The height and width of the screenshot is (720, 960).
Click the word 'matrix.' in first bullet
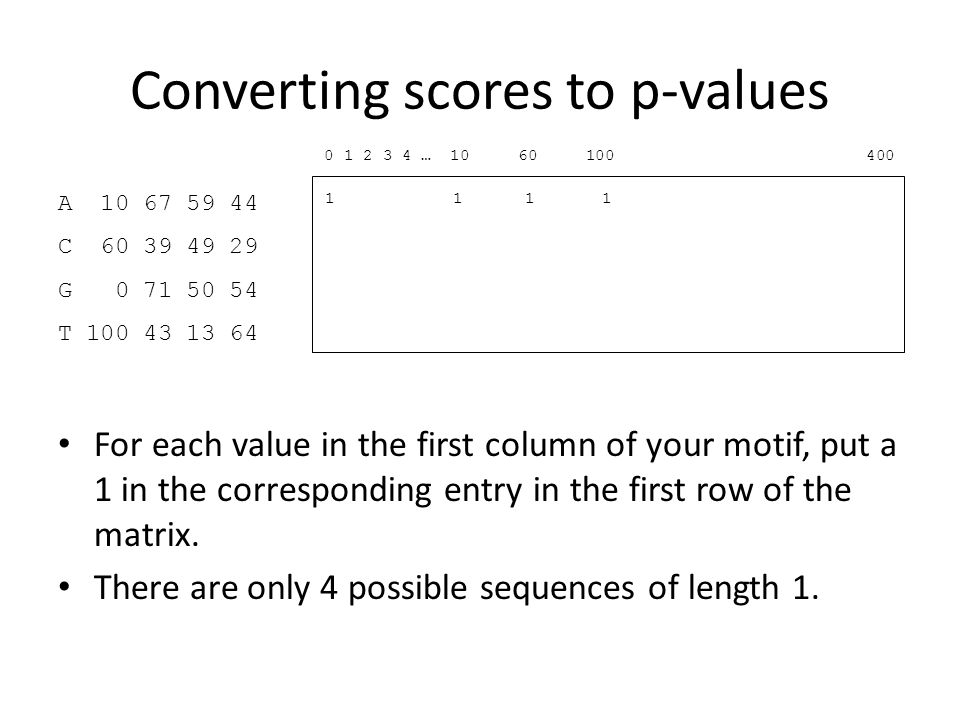click(x=147, y=534)
